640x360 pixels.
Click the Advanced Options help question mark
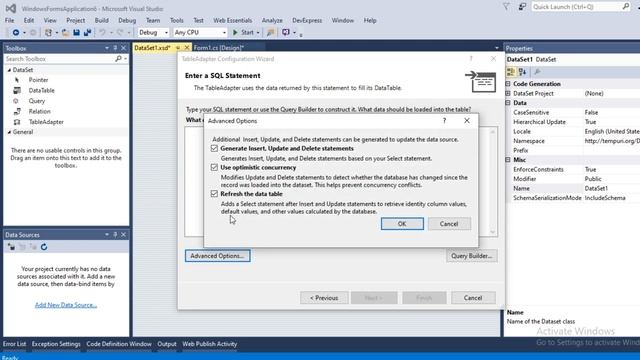pyautogui.click(x=444, y=121)
